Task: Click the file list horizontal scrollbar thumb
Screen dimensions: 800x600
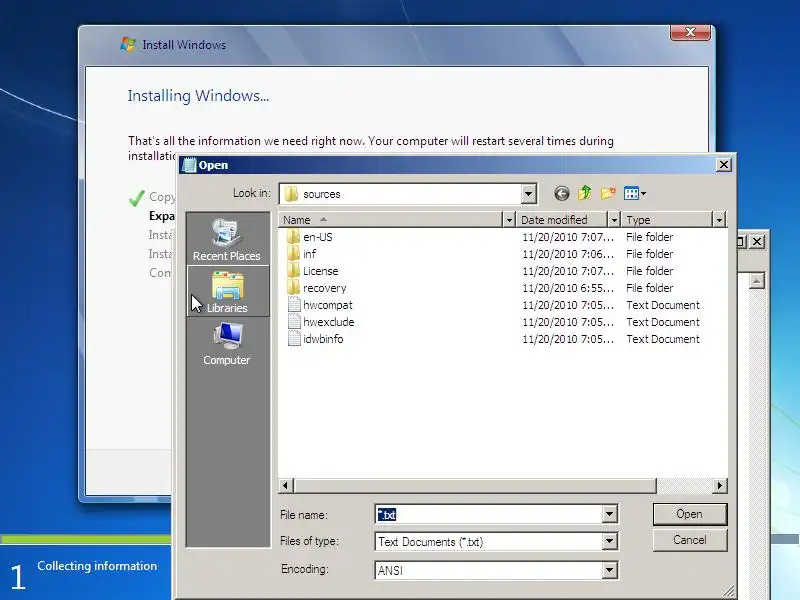Action: coord(475,486)
